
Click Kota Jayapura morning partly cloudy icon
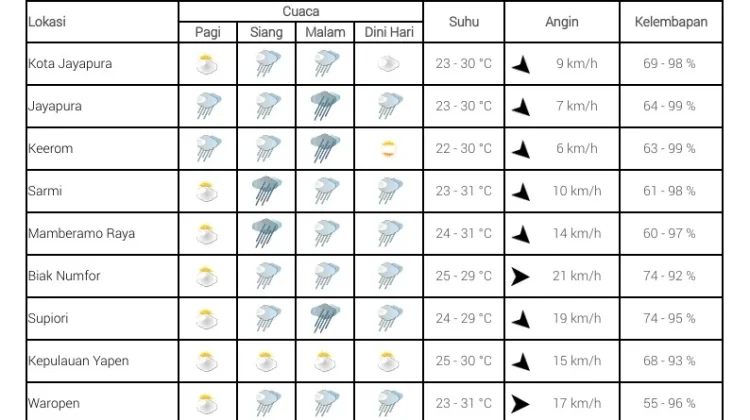pyautogui.click(x=207, y=64)
